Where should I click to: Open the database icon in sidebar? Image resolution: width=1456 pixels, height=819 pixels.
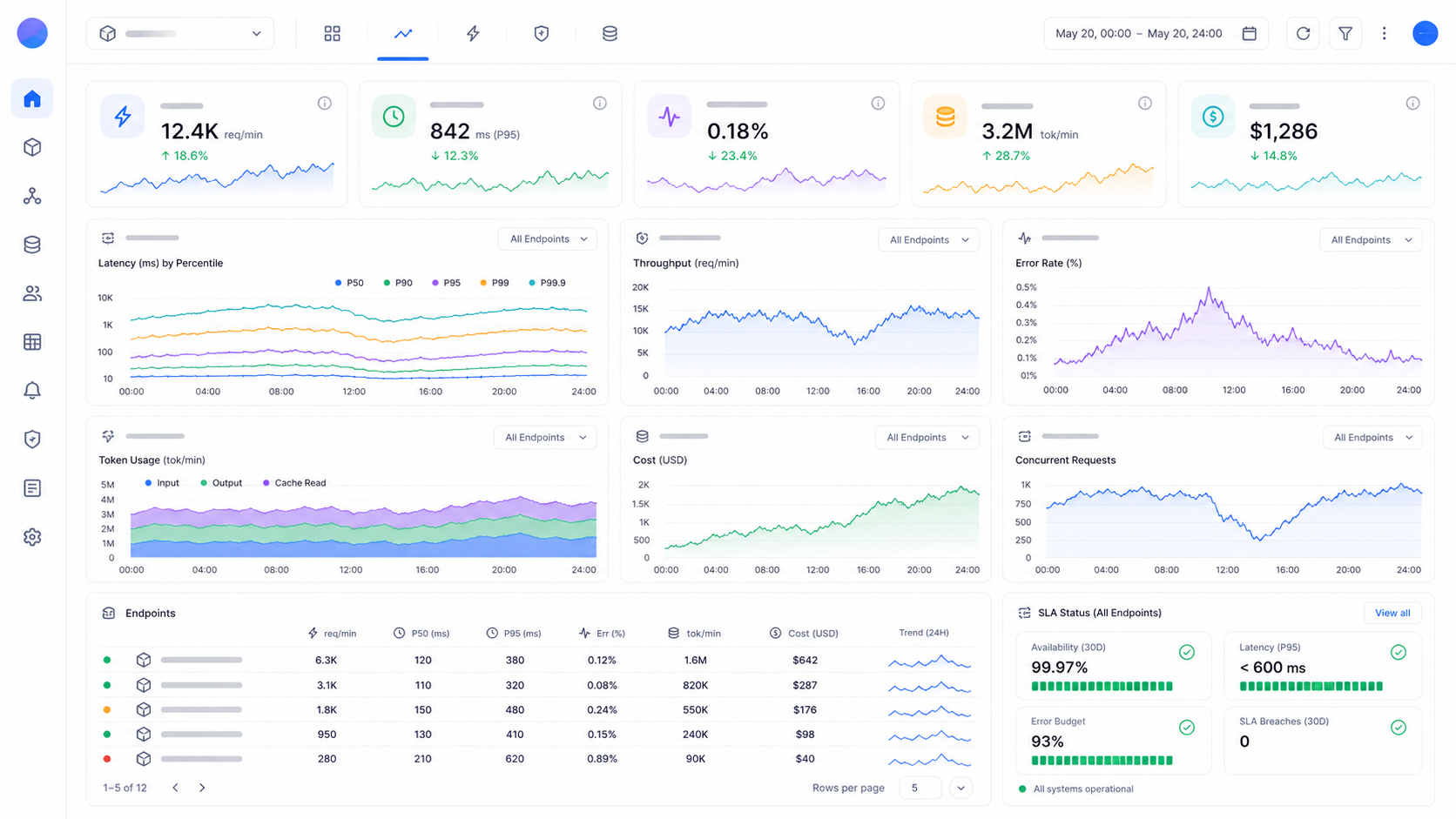click(x=32, y=245)
